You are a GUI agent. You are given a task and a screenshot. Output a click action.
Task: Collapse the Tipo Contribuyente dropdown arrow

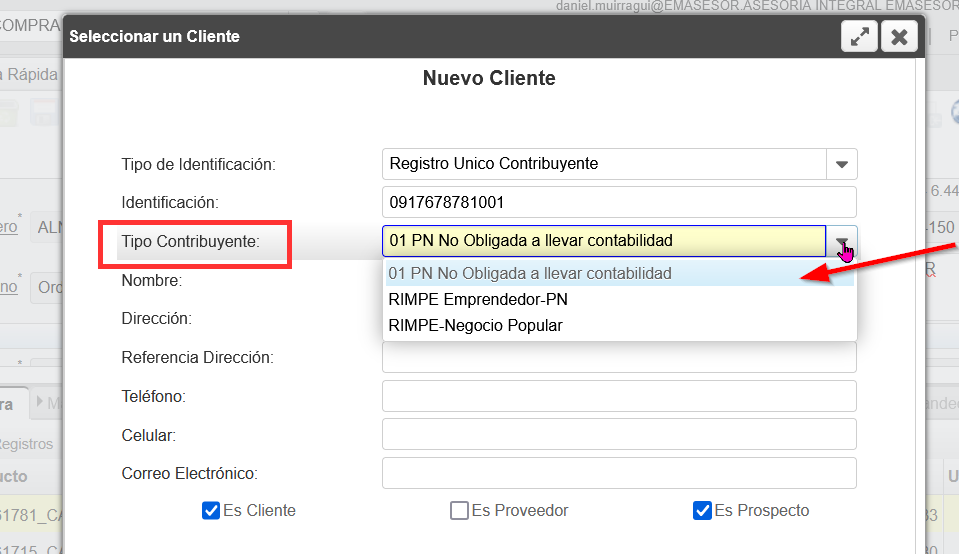[x=841, y=241]
